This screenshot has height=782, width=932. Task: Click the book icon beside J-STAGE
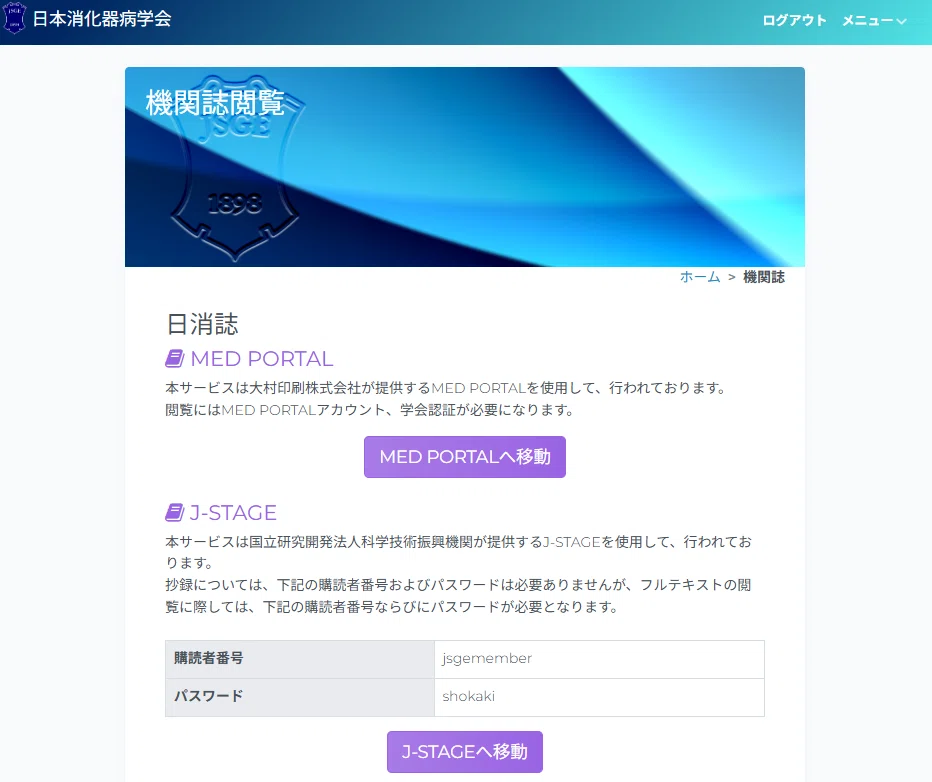point(175,512)
